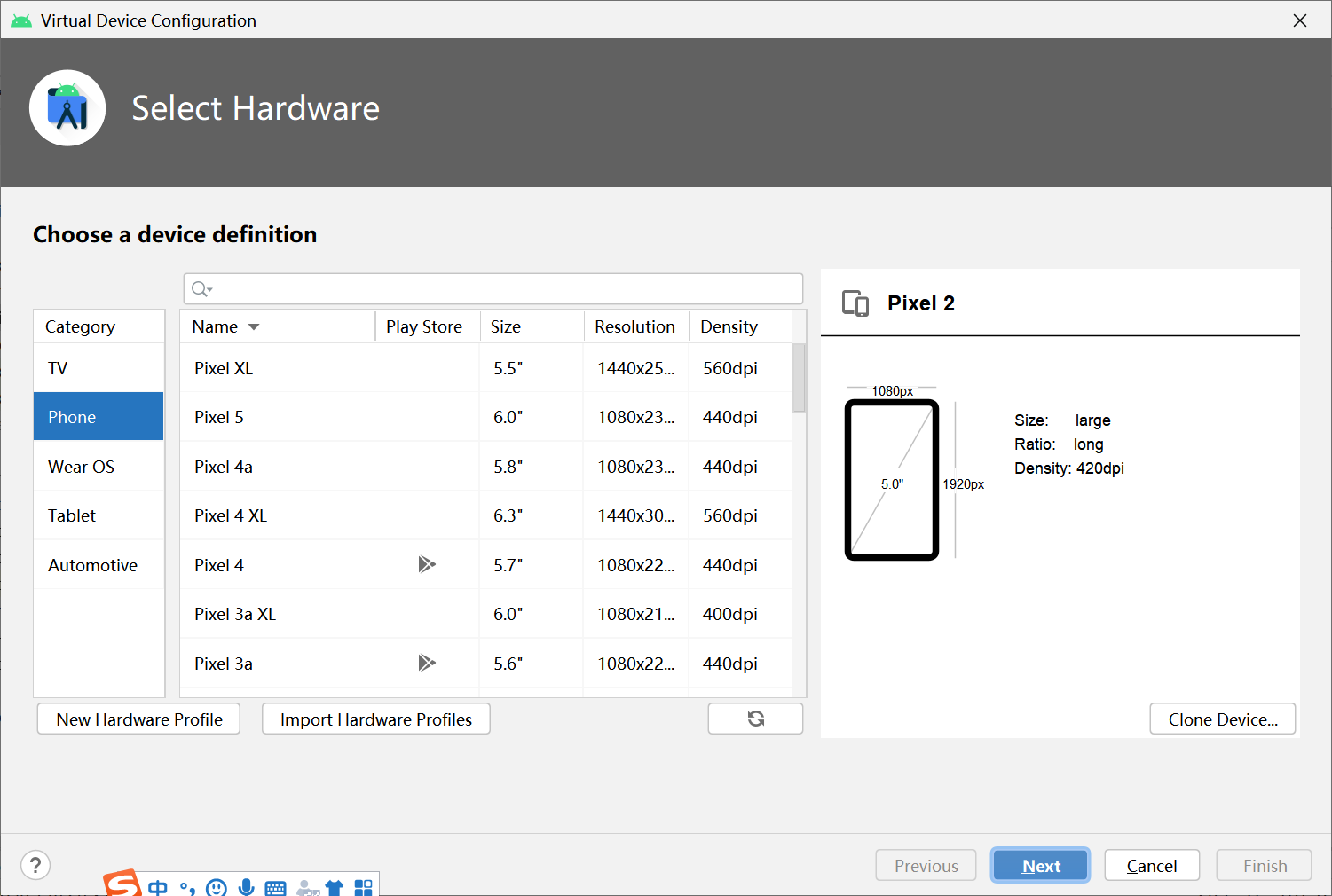Click Import Hardware Profiles button

[376, 719]
